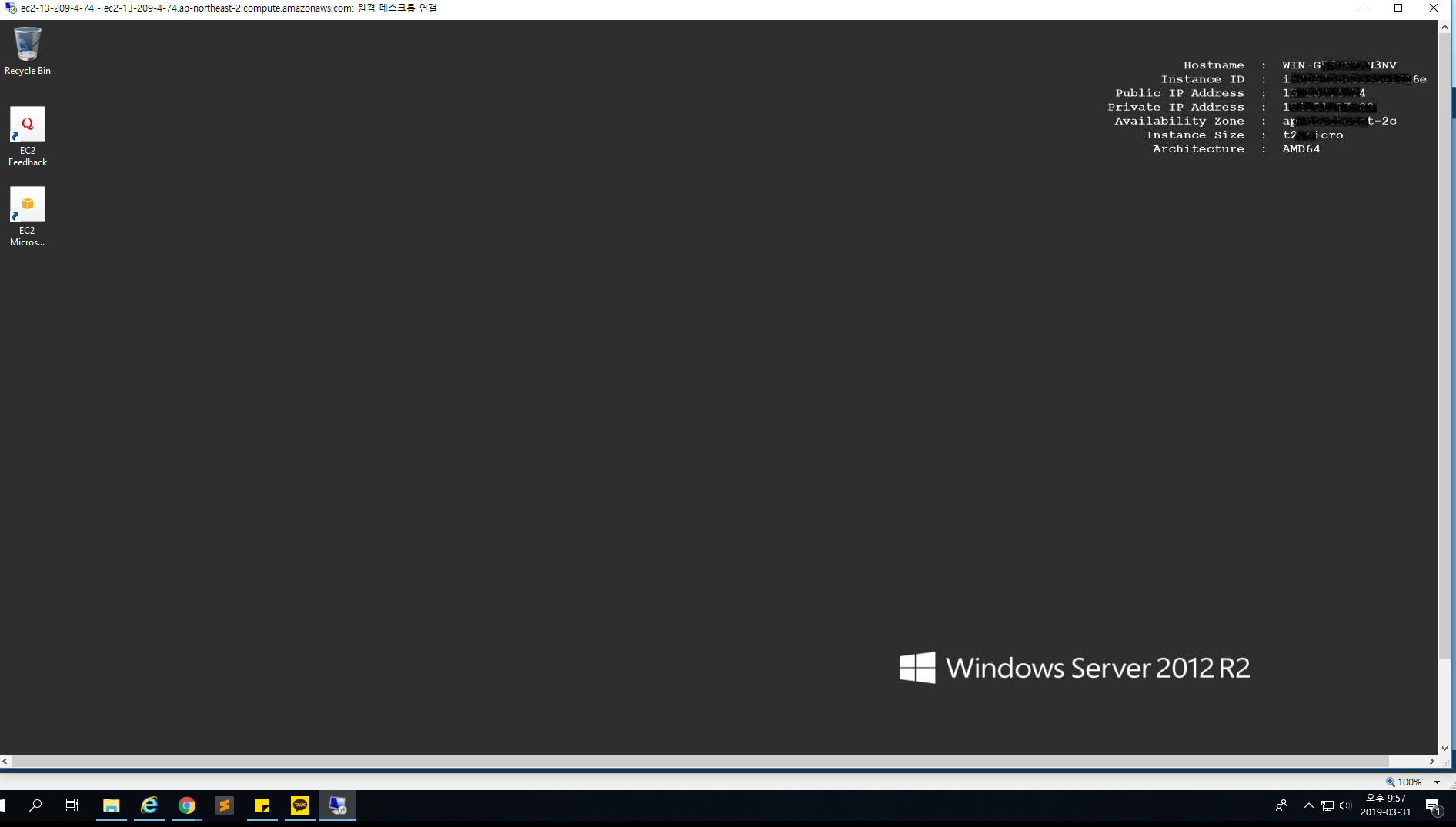Click the zoom magnifier icon beside 100%
Image resolution: width=1456 pixels, height=827 pixels.
coord(1390,782)
